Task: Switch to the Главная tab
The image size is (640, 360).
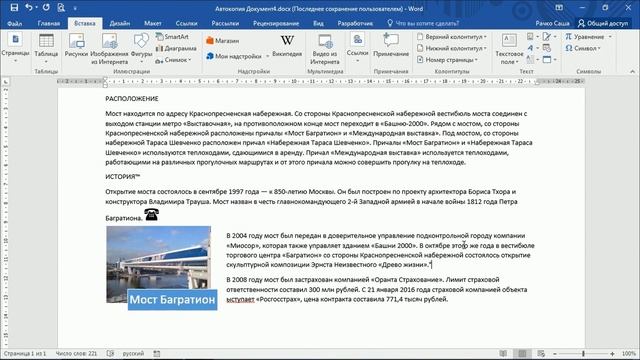Action: point(49,23)
